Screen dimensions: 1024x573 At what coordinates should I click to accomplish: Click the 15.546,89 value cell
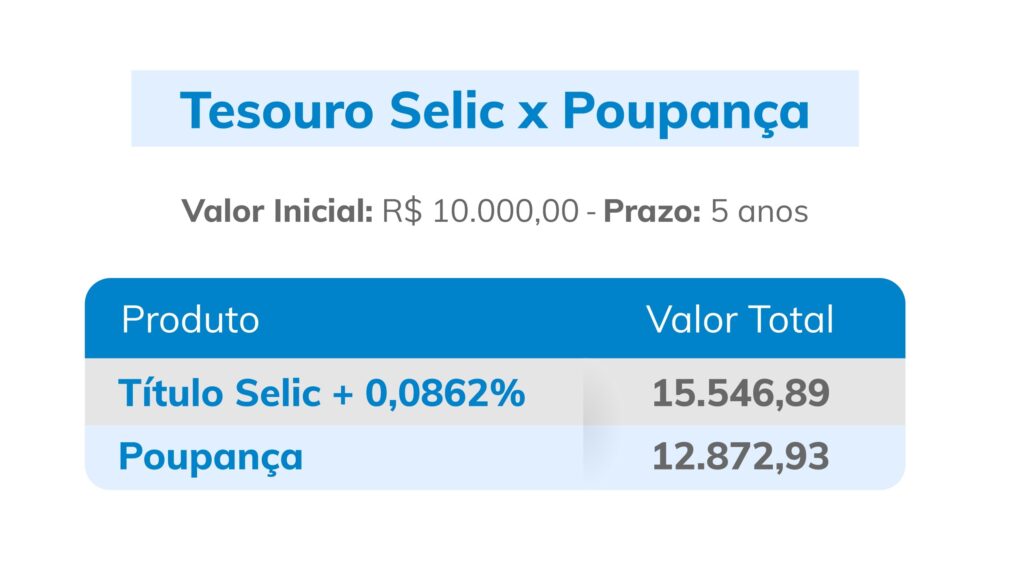point(741,393)
